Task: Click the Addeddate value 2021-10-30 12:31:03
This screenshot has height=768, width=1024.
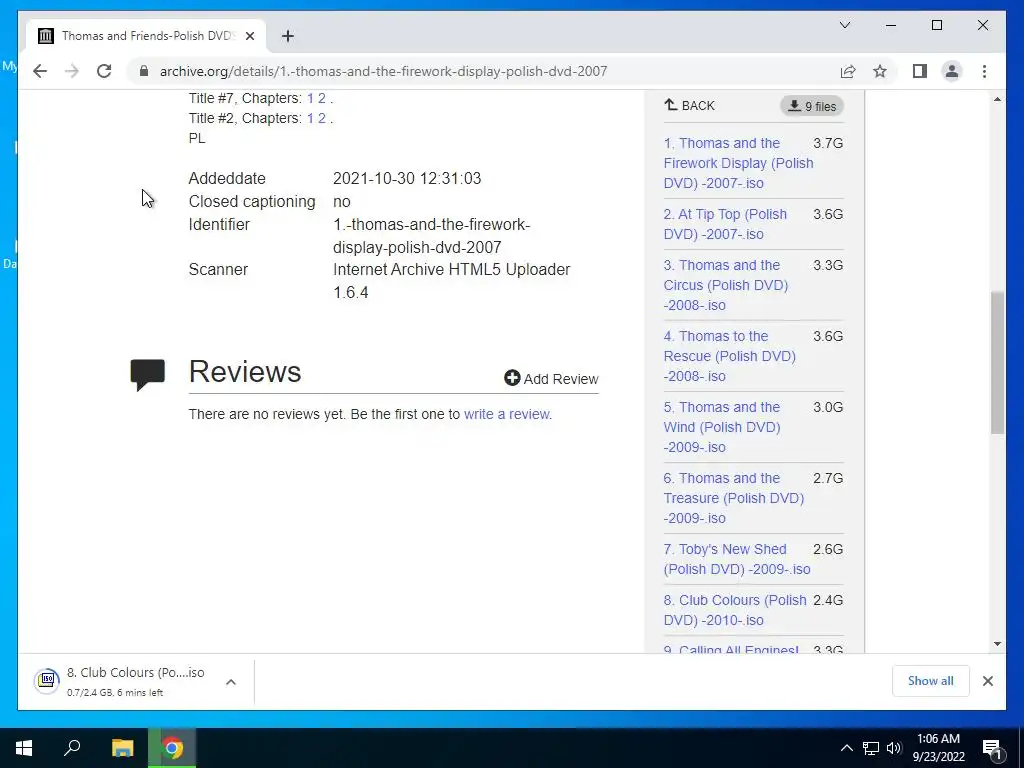Action: (x=407, y=178)
